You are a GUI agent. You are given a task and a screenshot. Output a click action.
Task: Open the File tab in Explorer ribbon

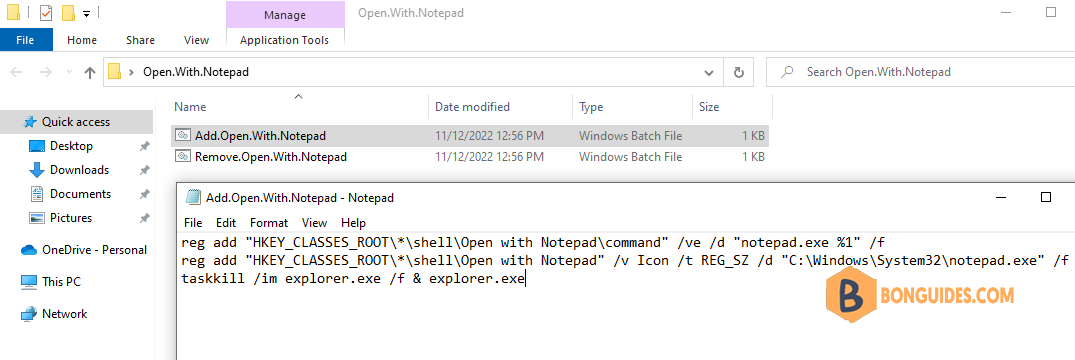(25, 40)
